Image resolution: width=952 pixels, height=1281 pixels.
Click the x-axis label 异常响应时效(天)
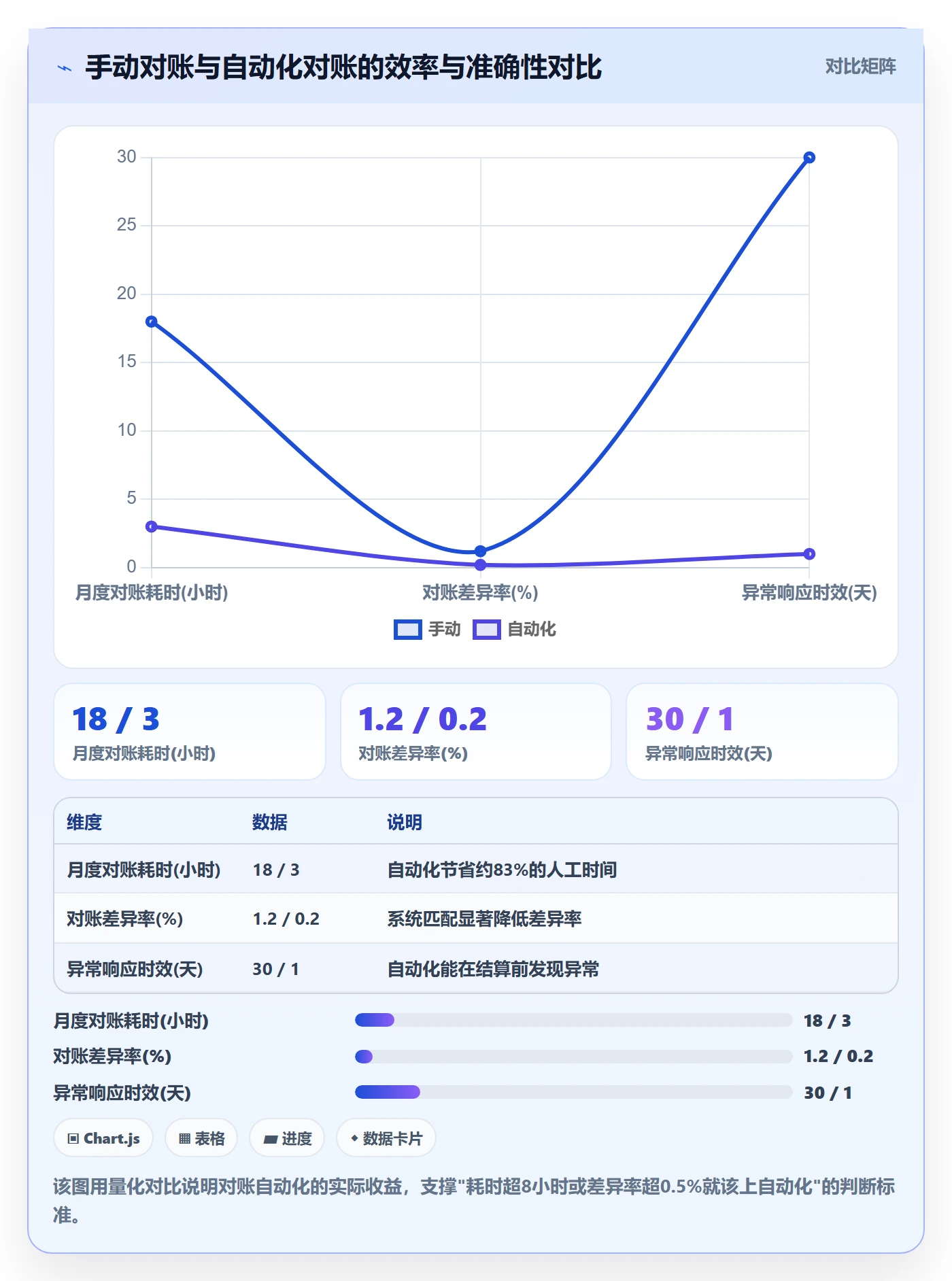[809, 593]
